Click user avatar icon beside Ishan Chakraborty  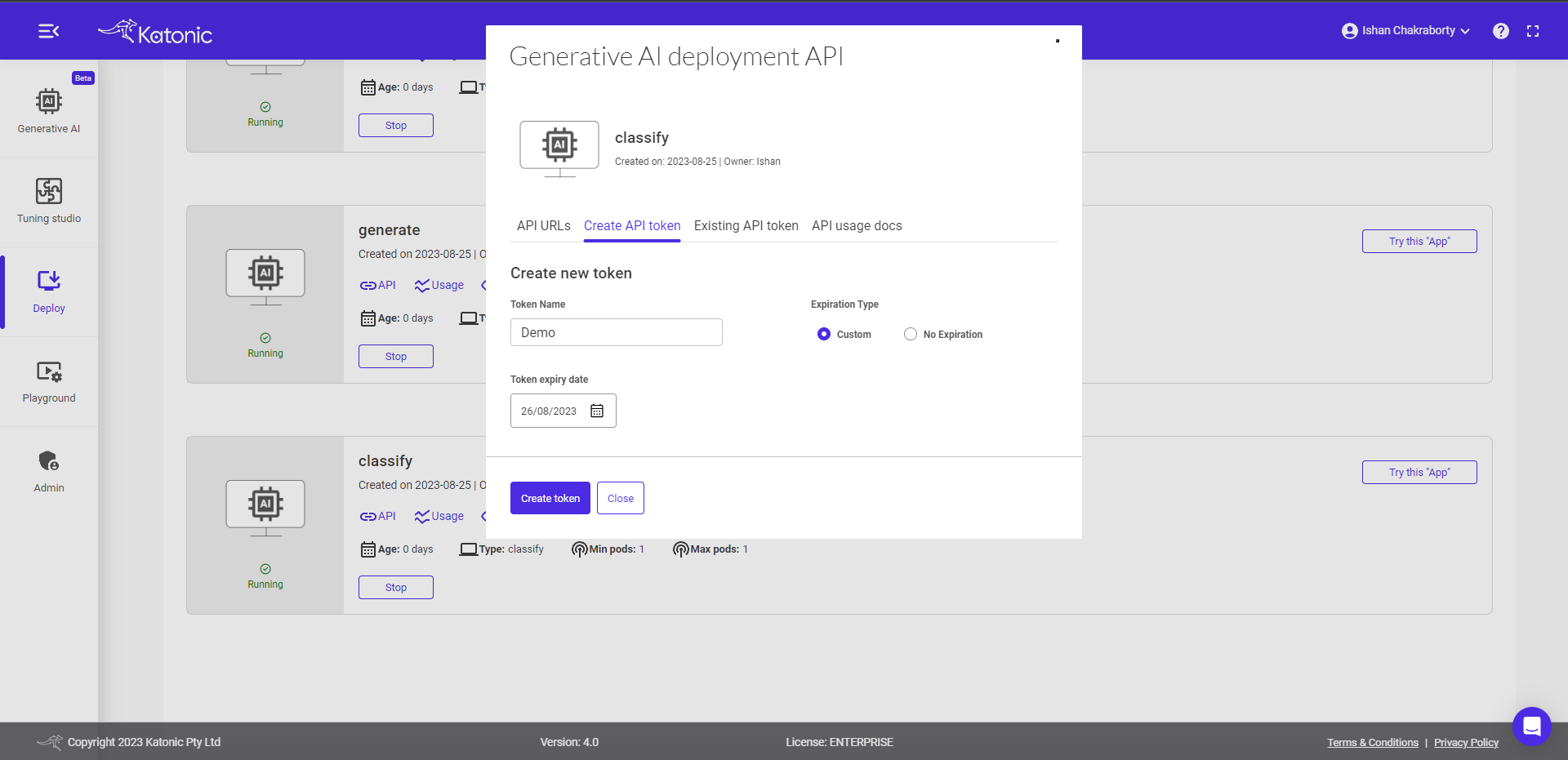coord(1349,31)
